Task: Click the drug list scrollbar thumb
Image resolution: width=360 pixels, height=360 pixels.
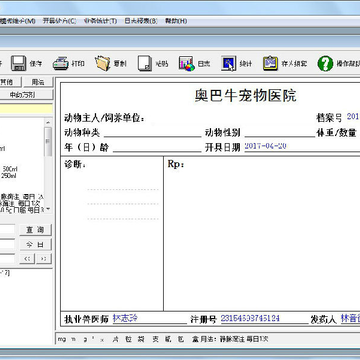Action: pos(48,142)
